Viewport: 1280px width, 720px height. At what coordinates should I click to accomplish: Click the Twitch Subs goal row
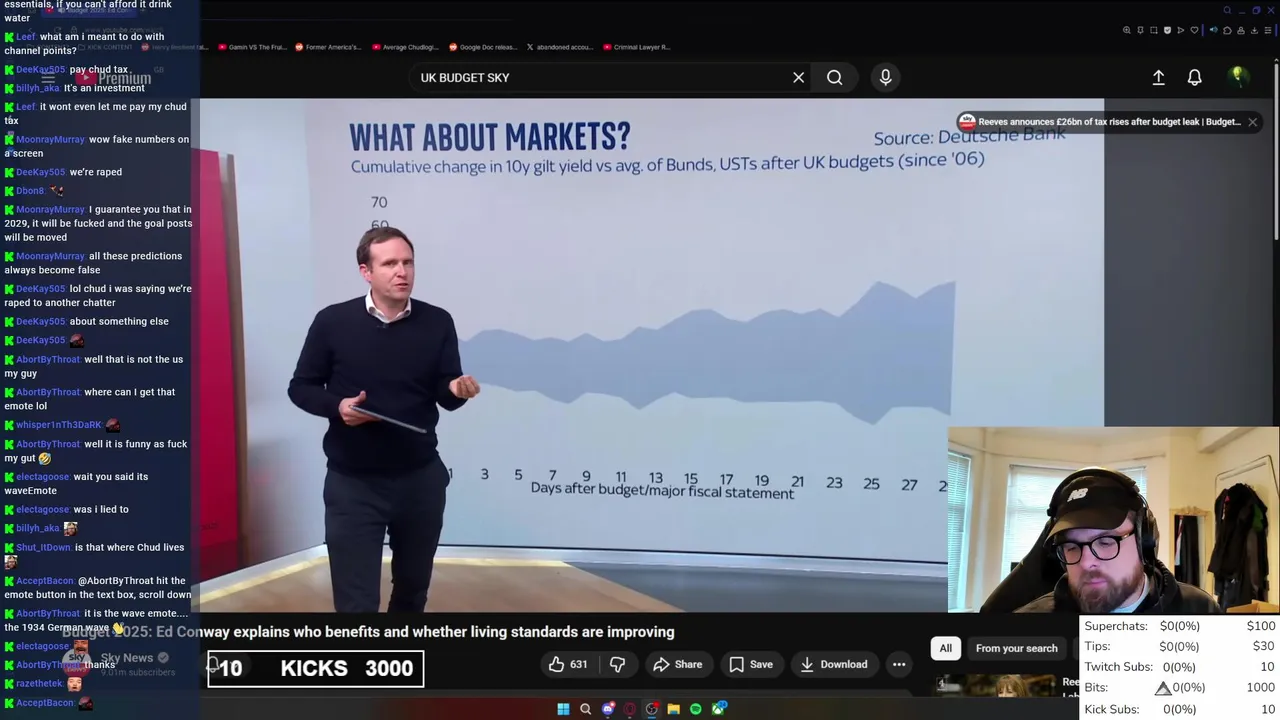click(x=1180, y=667)
